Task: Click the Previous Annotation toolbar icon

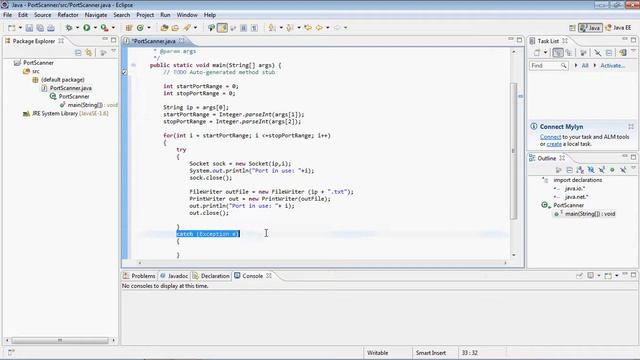Action: coord(290,28)
